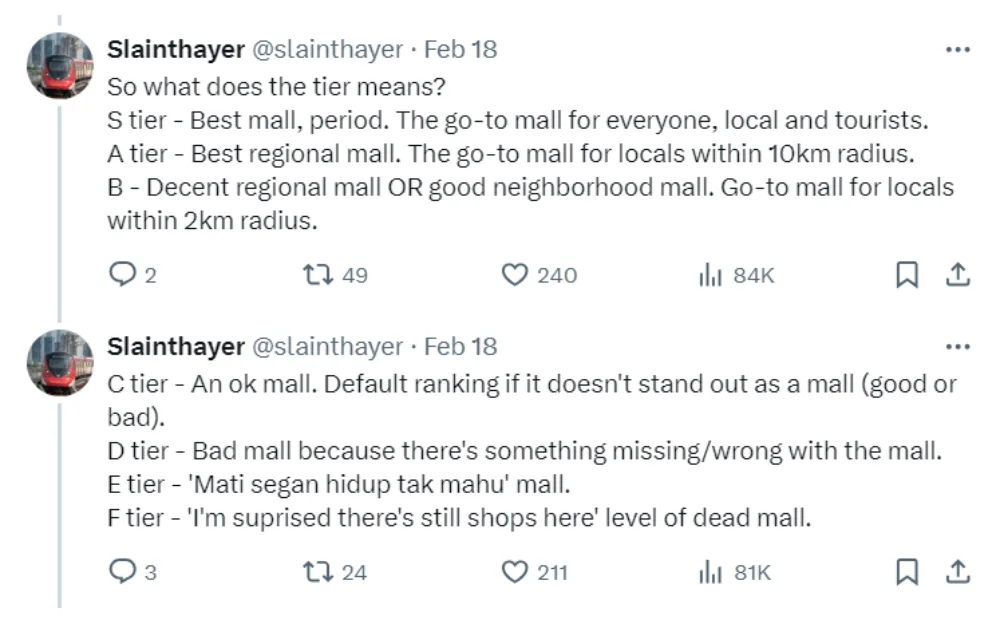The image size is (1000, 623).
Task: Click the @slainthayer handle in second tweet
Action: click(x=325, y=346)
